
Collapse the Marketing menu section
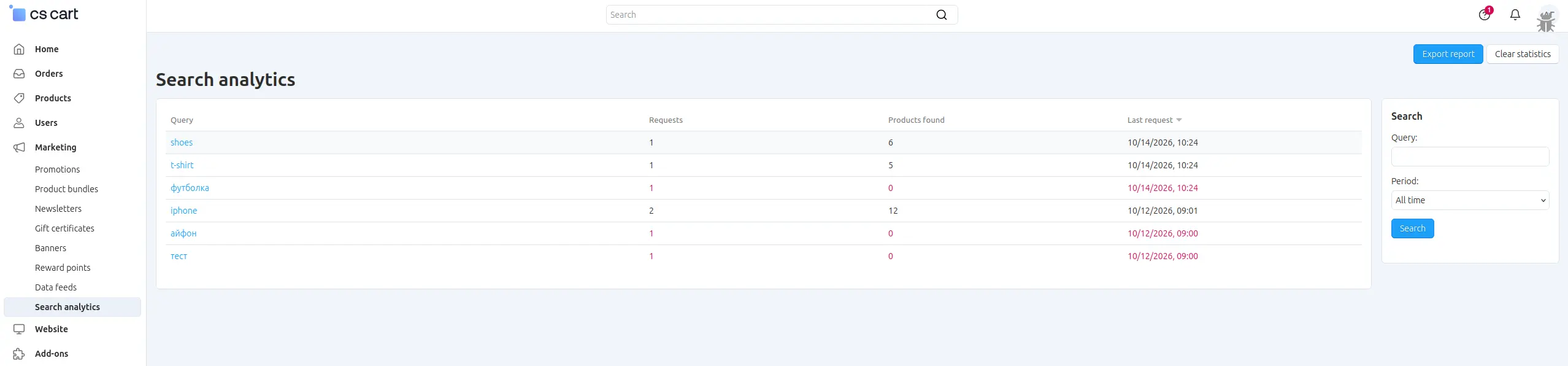pos(56,147)
